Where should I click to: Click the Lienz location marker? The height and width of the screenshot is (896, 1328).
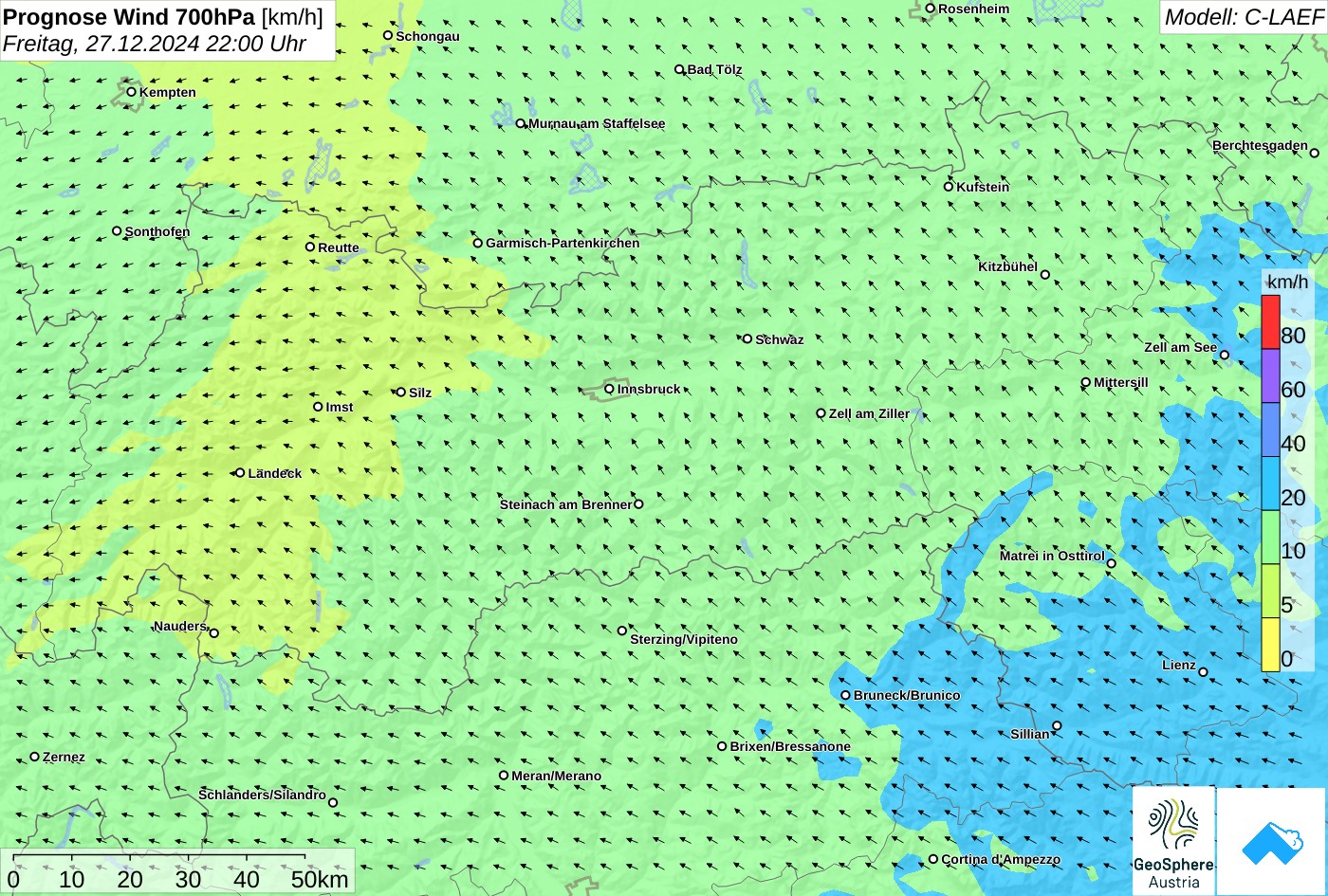pos(1203,672)
